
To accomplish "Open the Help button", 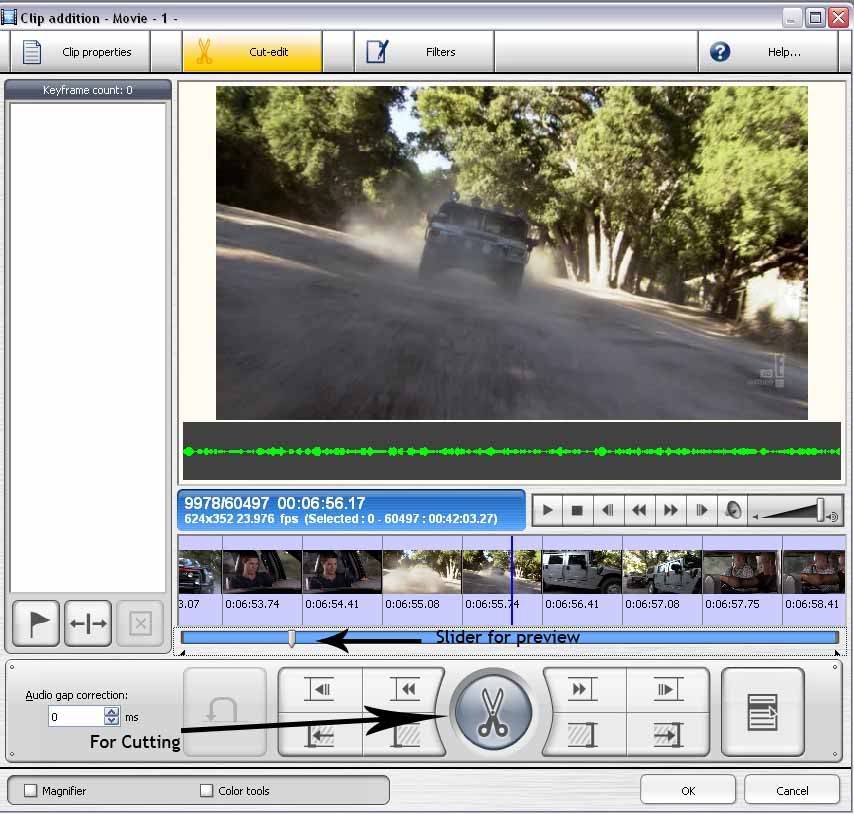I will point(768,52).
